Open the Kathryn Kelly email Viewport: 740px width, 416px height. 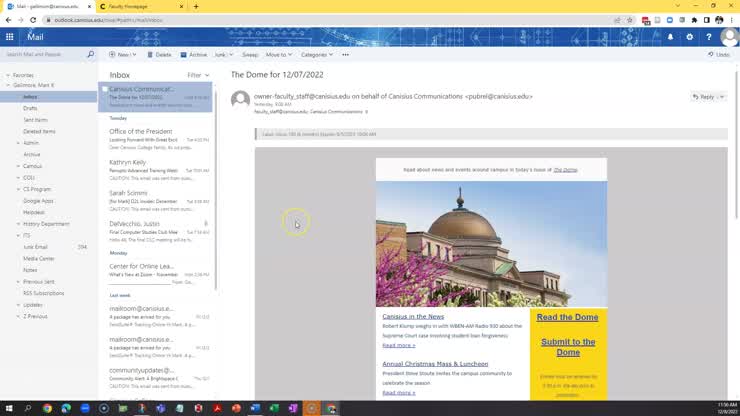pyautogui.click(x=156, y=170)
